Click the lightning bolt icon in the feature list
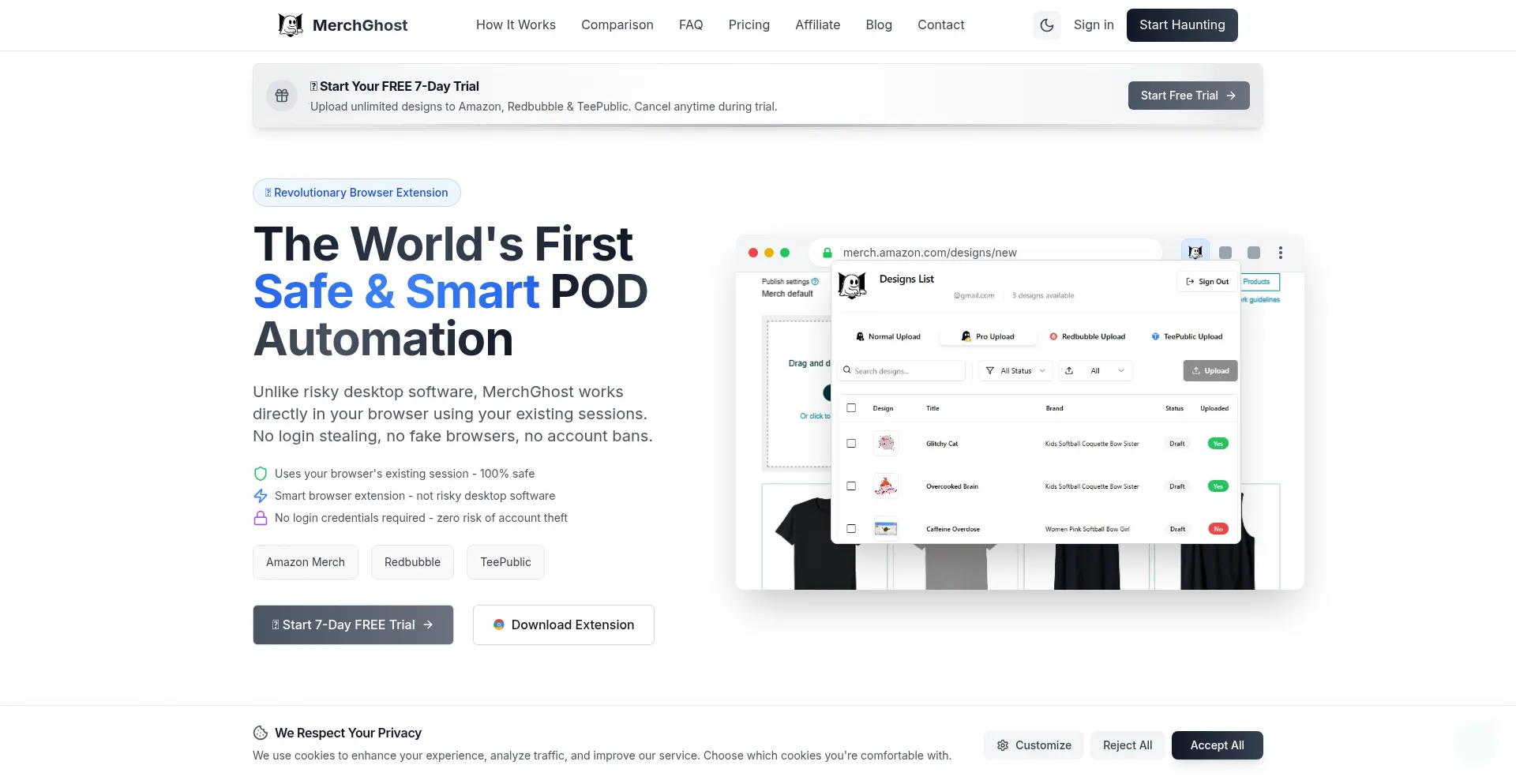The image size is (1516, 784). coord(261,496)
